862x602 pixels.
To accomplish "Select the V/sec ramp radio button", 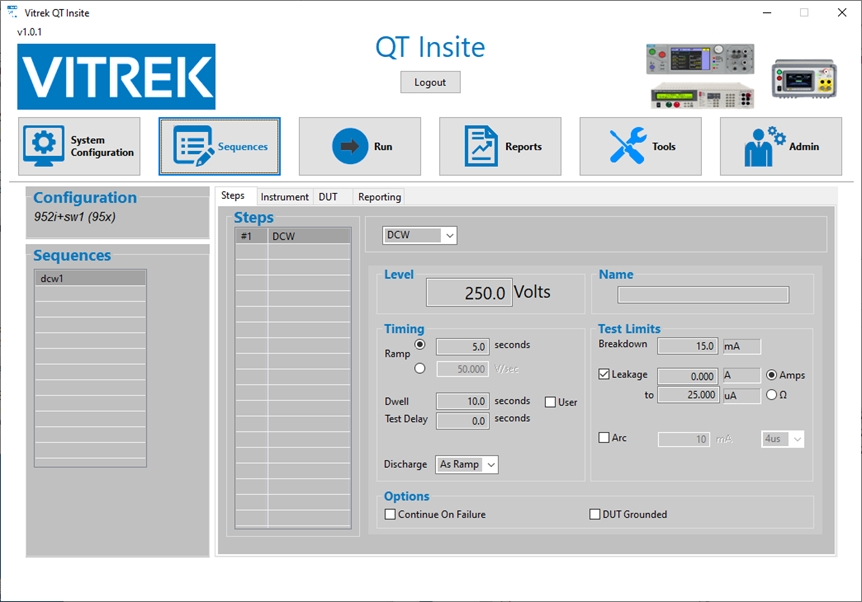I will (x=420, y=368).
